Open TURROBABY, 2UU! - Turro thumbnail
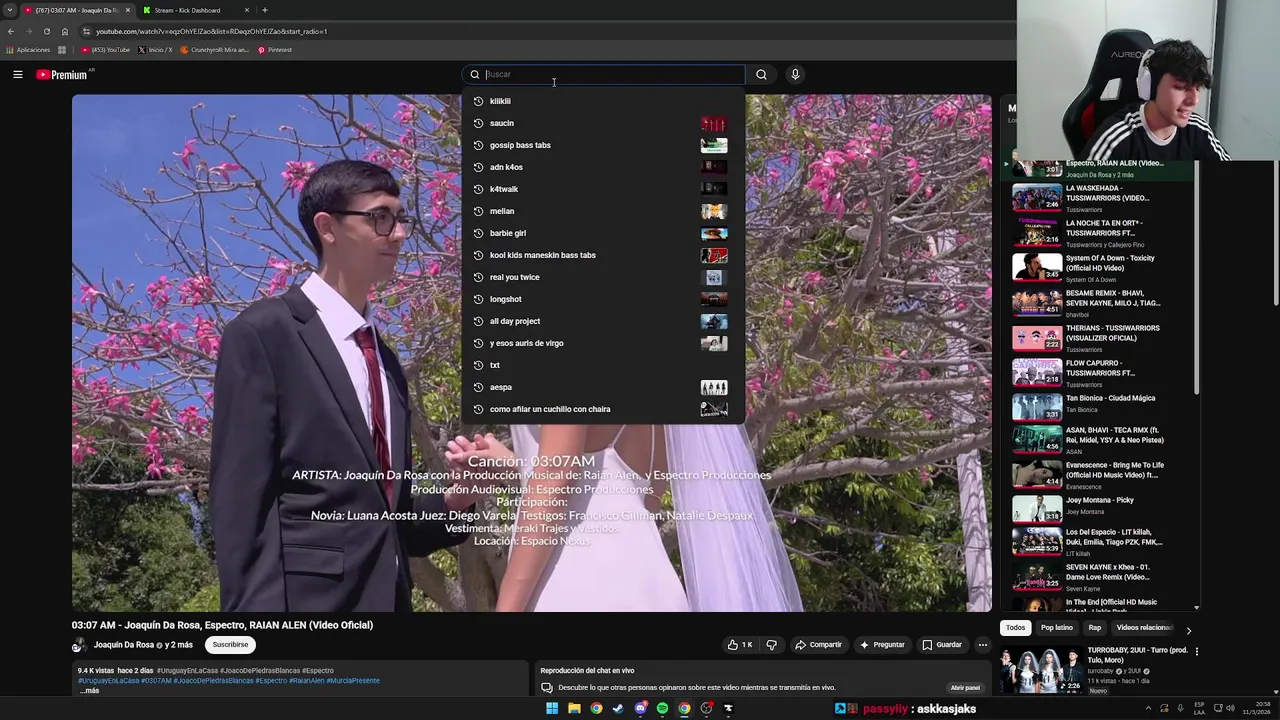 pos(1041,671)
